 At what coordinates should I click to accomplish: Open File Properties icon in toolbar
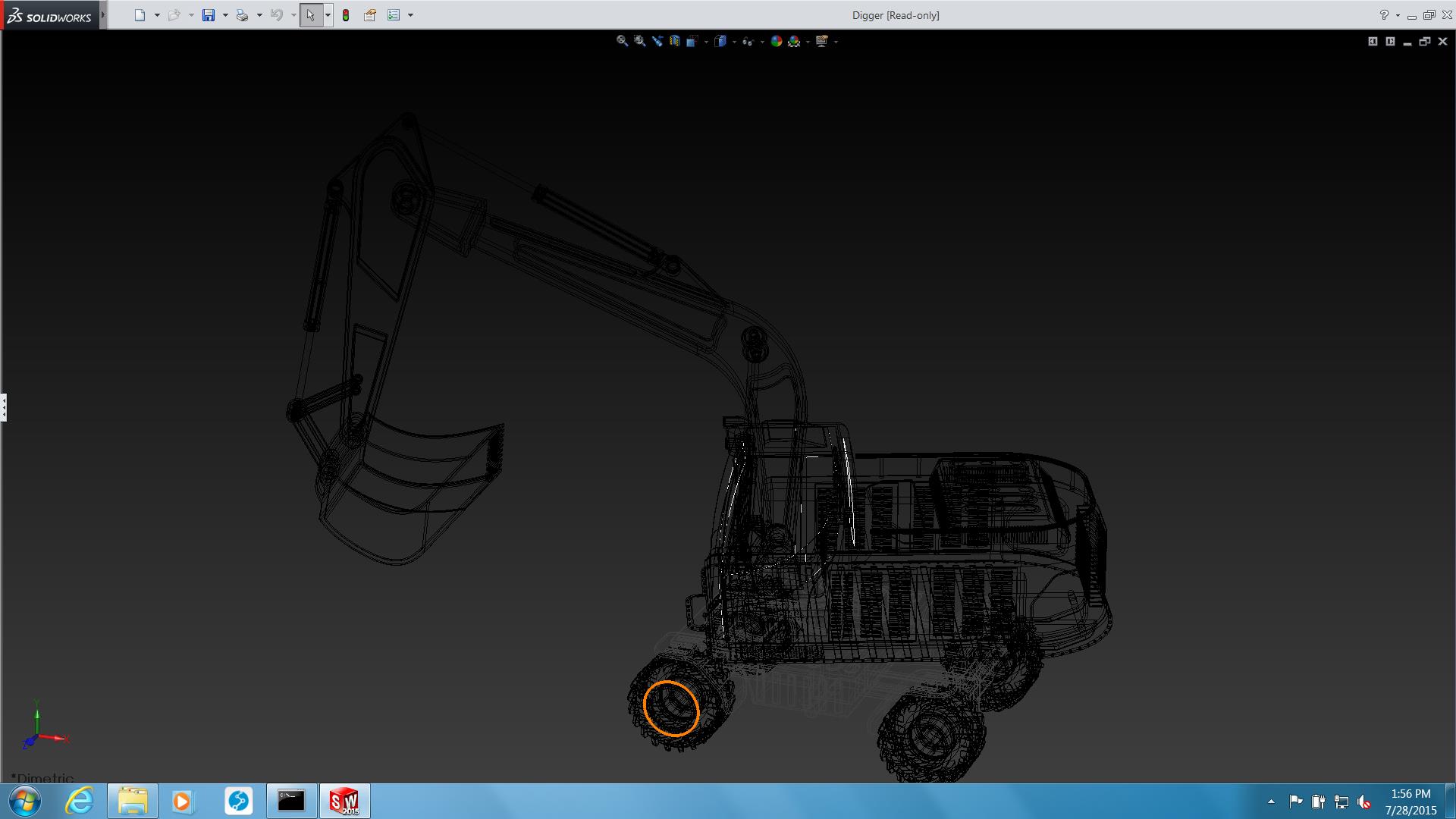pyautogui.click(x=370, y=15)
